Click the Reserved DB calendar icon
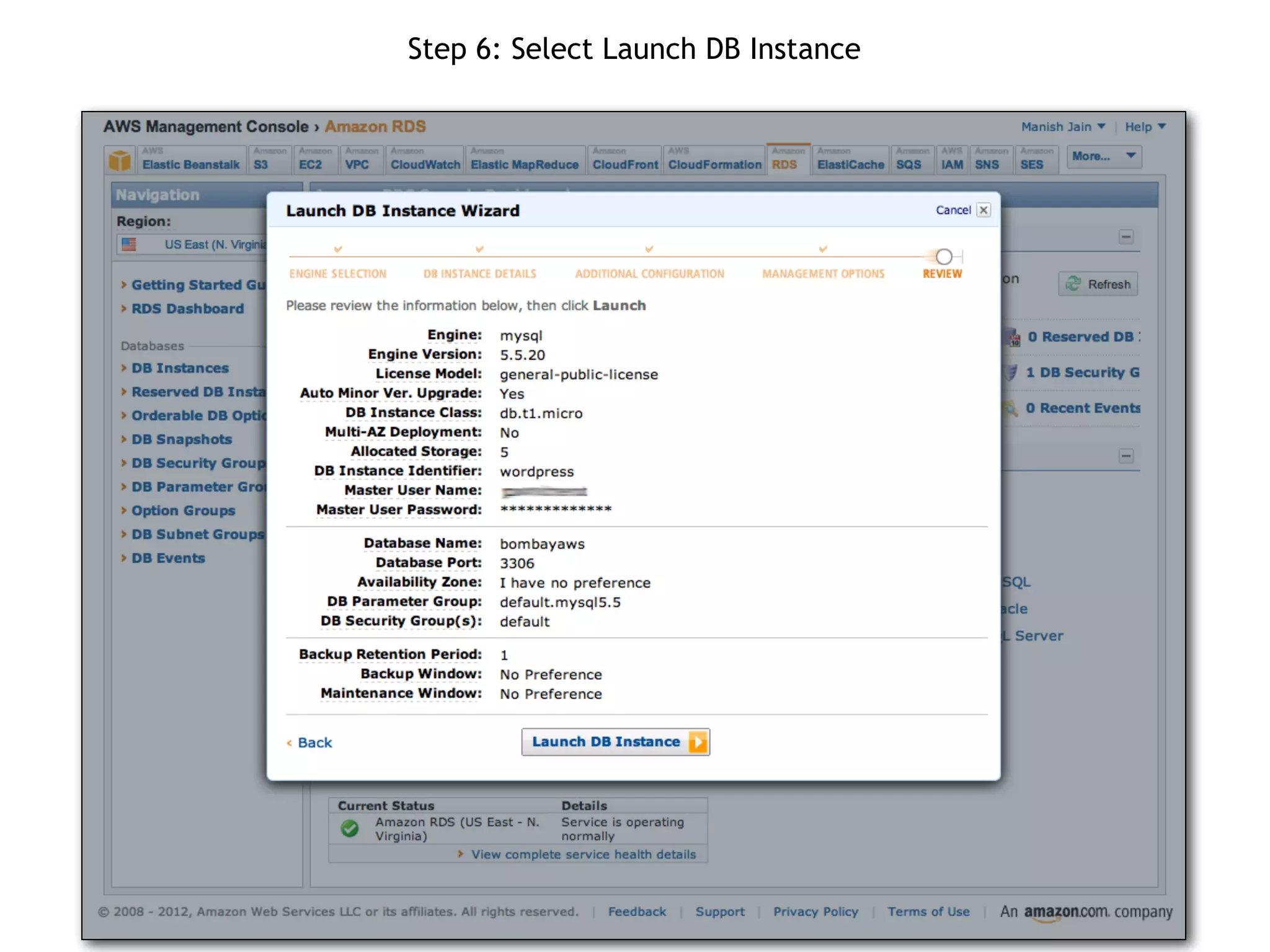The image size is (1270, 952). click(1013, 337)
